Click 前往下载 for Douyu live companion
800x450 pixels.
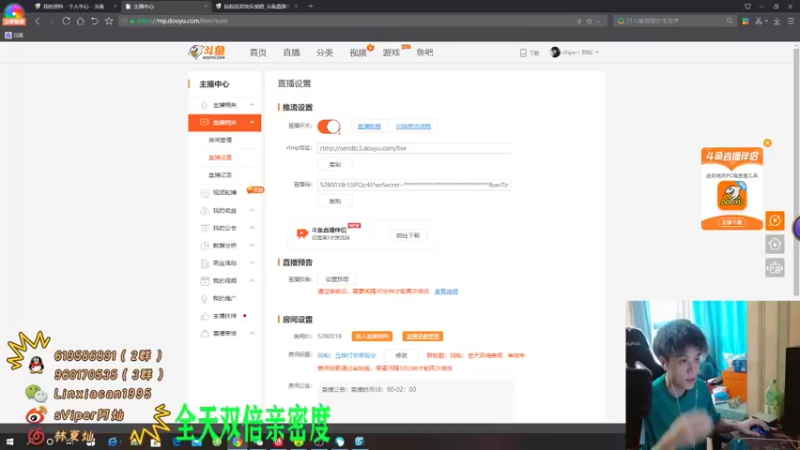[x=408, y=236]
